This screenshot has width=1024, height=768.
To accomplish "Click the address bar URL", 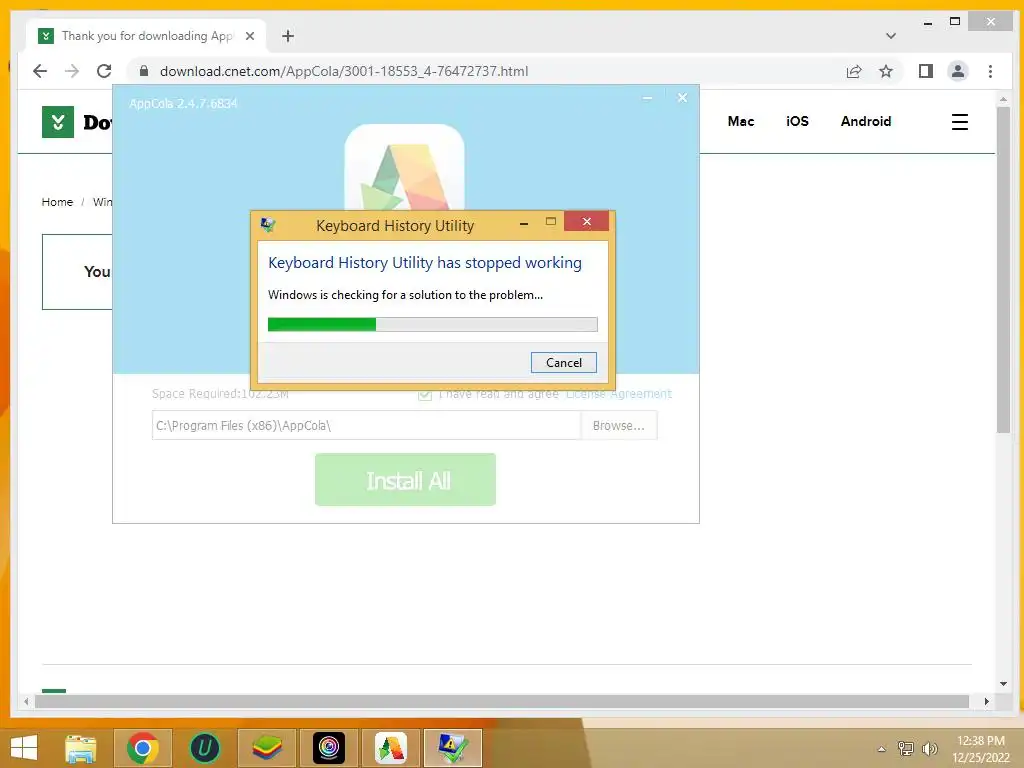I will pyautogui.click(x=344, y=71).
